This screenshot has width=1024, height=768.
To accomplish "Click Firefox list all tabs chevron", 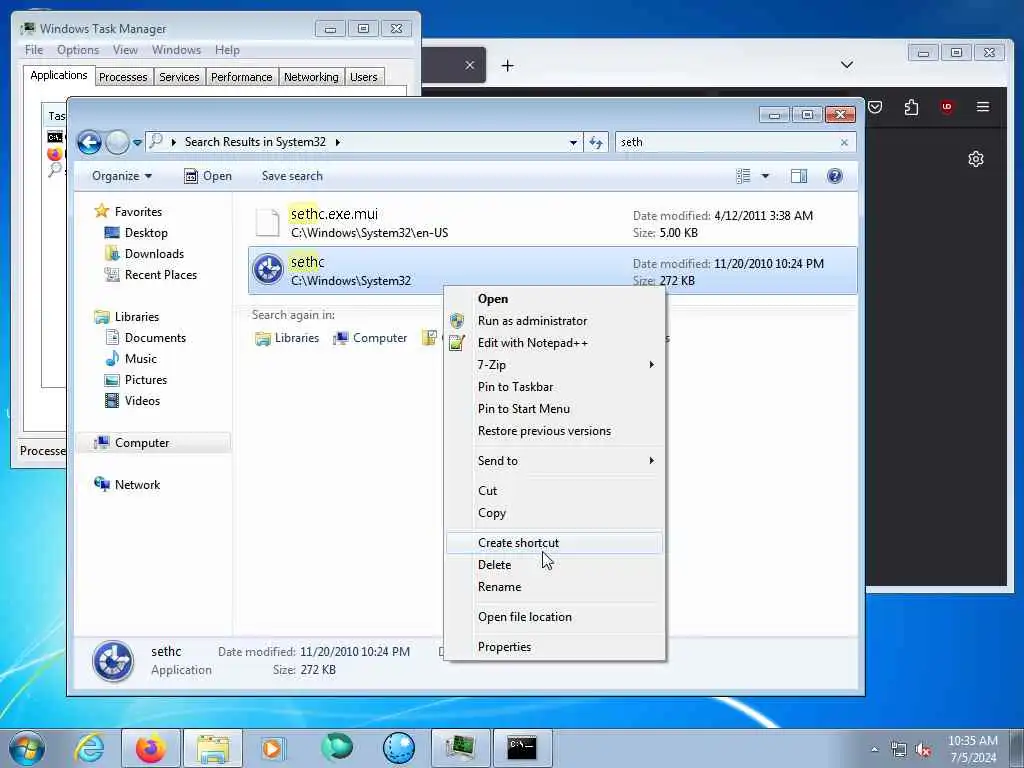I will [847, 65].
